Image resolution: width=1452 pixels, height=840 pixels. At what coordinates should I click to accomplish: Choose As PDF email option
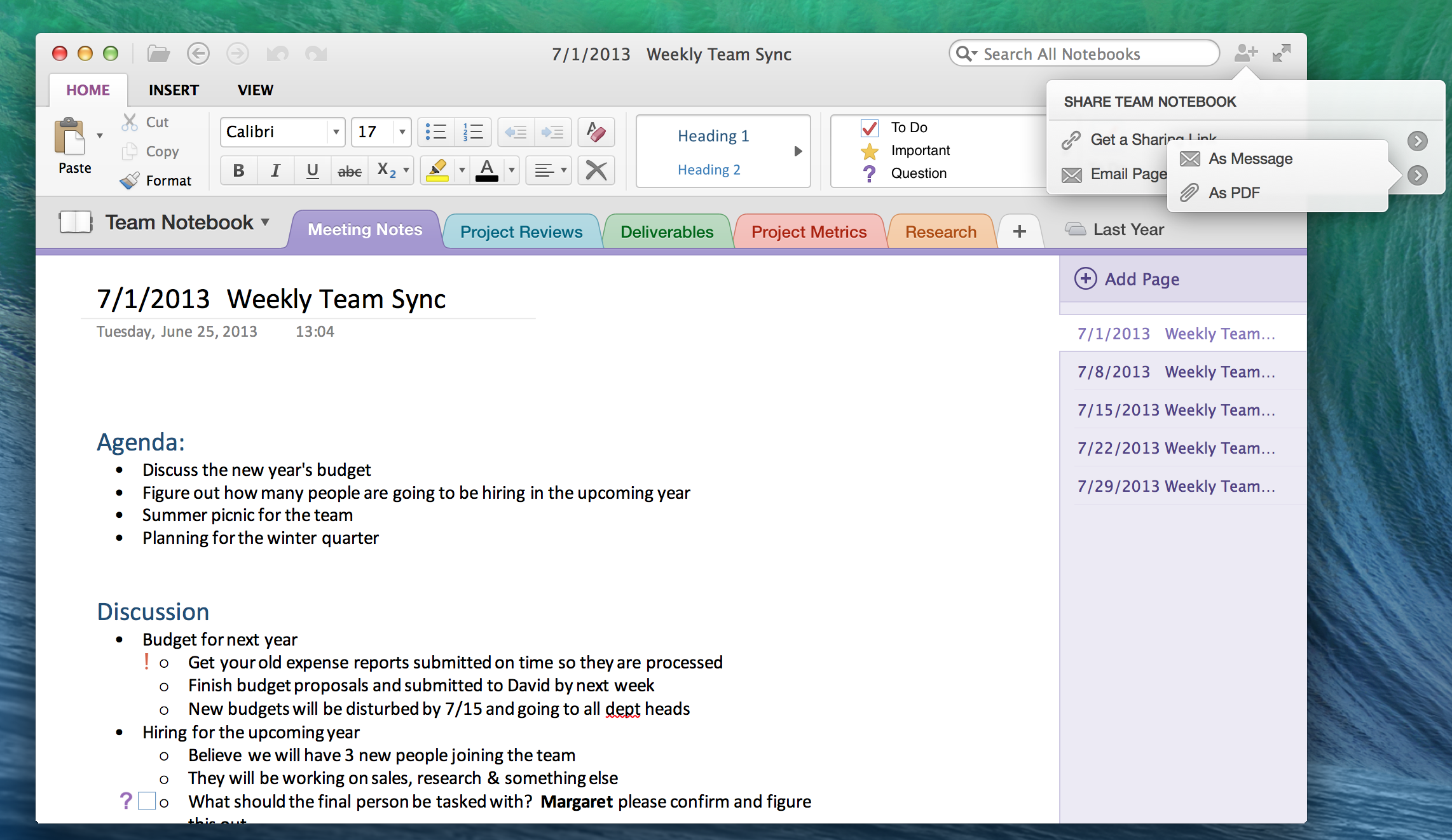click(x=1233, y=193)
